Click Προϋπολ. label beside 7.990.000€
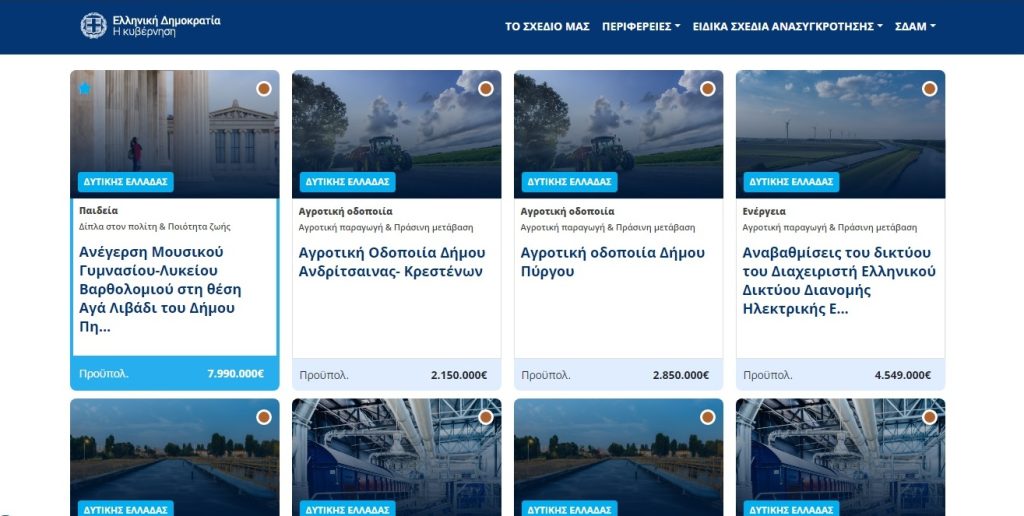Image resolution: width=1024 pixels, height=516 pixels. tap(104, 374)
